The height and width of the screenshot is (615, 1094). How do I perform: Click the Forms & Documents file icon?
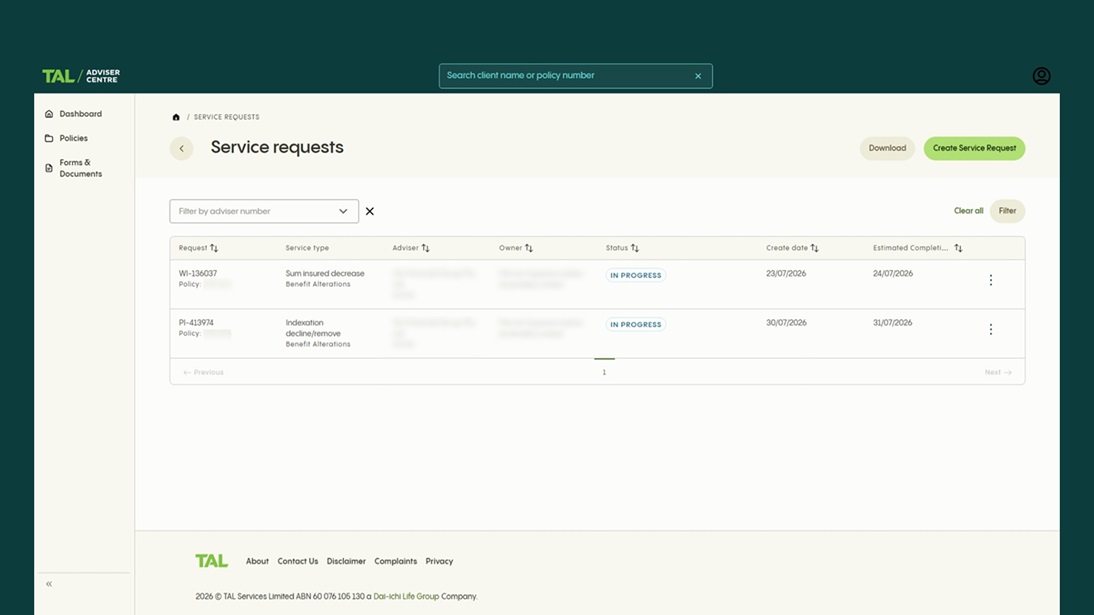[x=49, y=168]
